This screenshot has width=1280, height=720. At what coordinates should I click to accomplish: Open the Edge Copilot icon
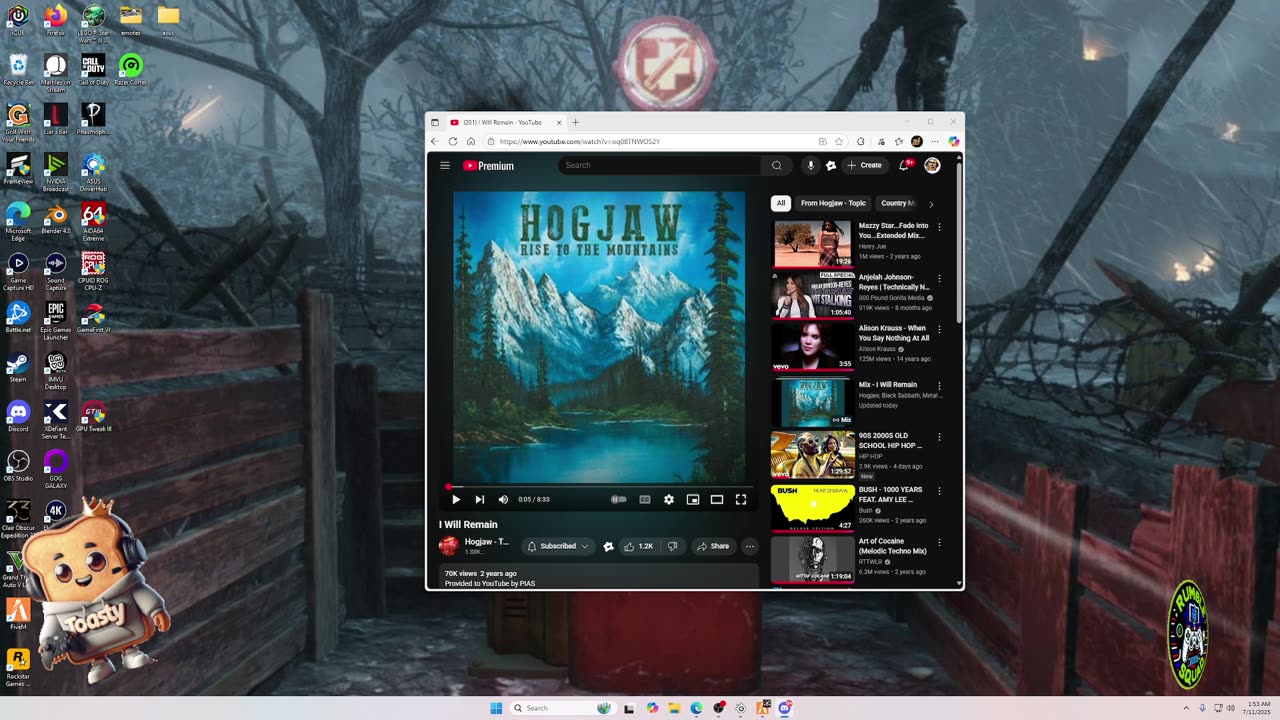pos(954,142)
